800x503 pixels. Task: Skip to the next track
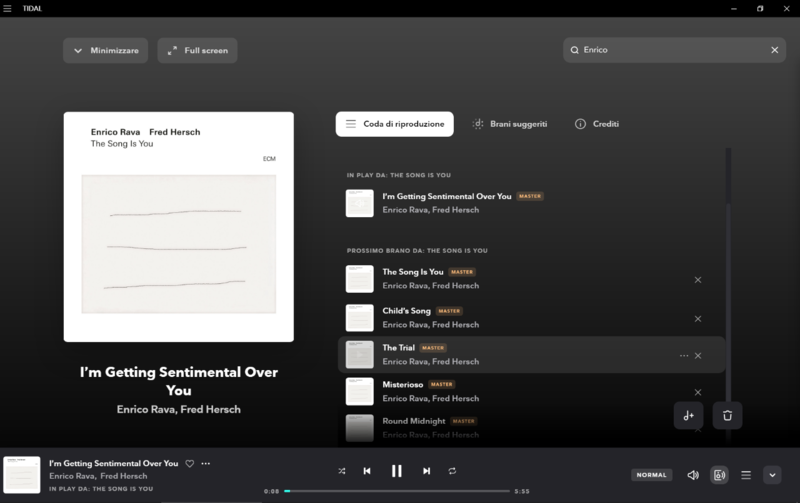tap(427, 471)
